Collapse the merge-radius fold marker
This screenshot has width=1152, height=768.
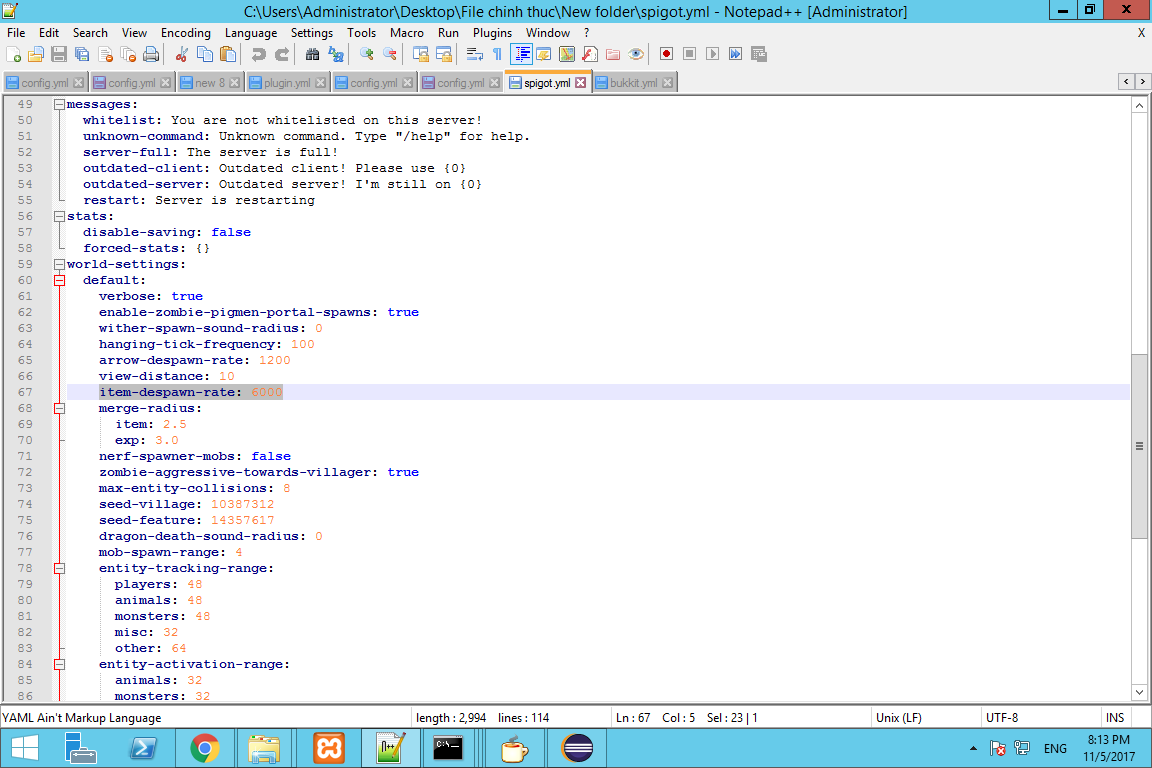(x=59, y=408)
